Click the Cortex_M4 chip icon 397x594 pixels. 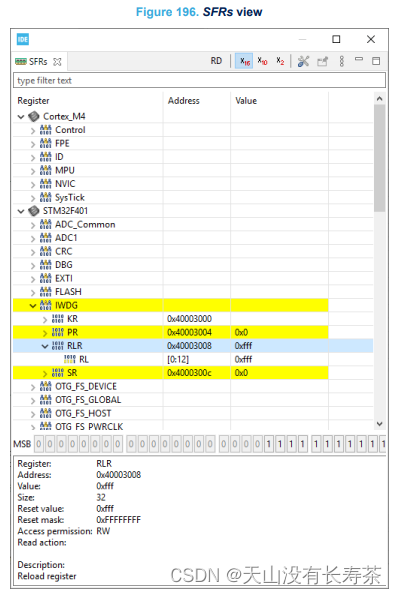tap(34, 116)
